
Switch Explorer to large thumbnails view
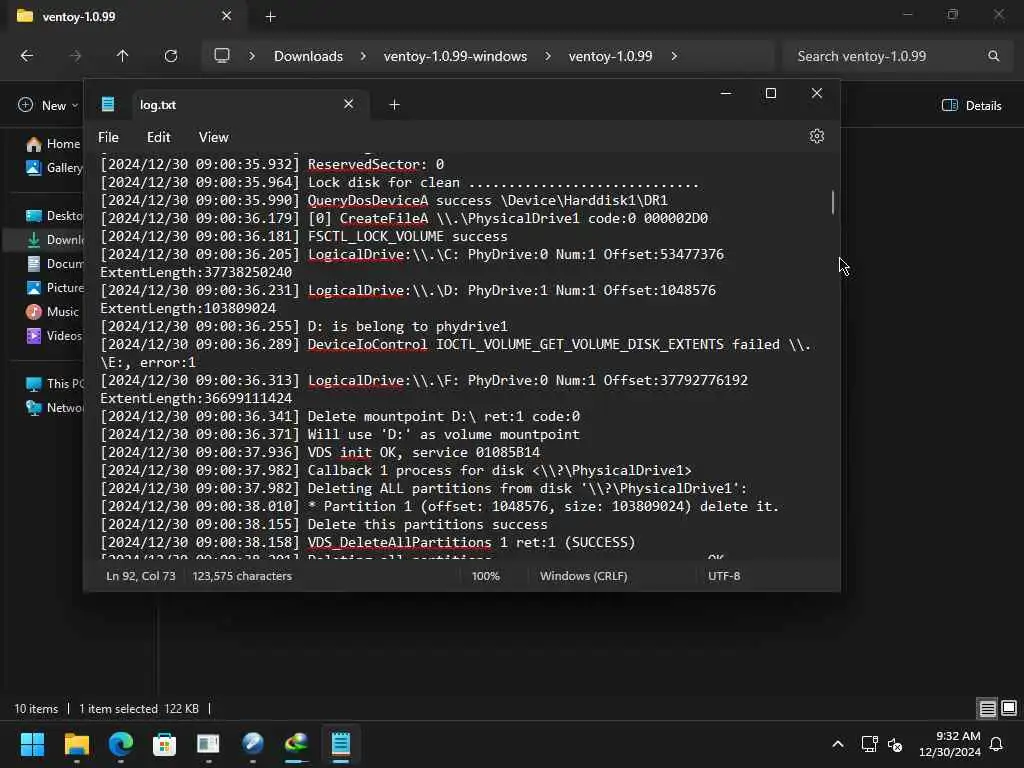(1009, 708)
